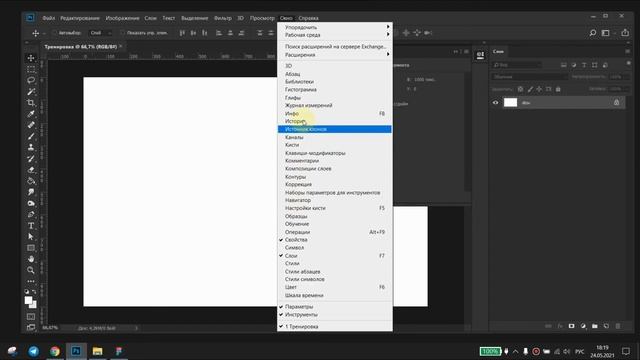Create a new layer in the Слои panel
This screenshot has height=360, width=640.
click(x=606, y=326)
